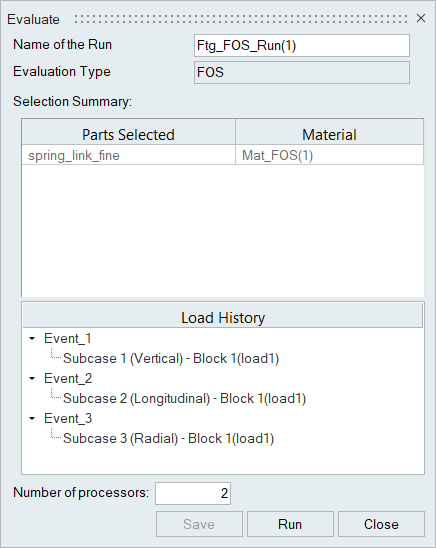This screenshot has height=548, width=436.
Task: Select Subcase 3 (Radial) row
Action: (168, 438)
